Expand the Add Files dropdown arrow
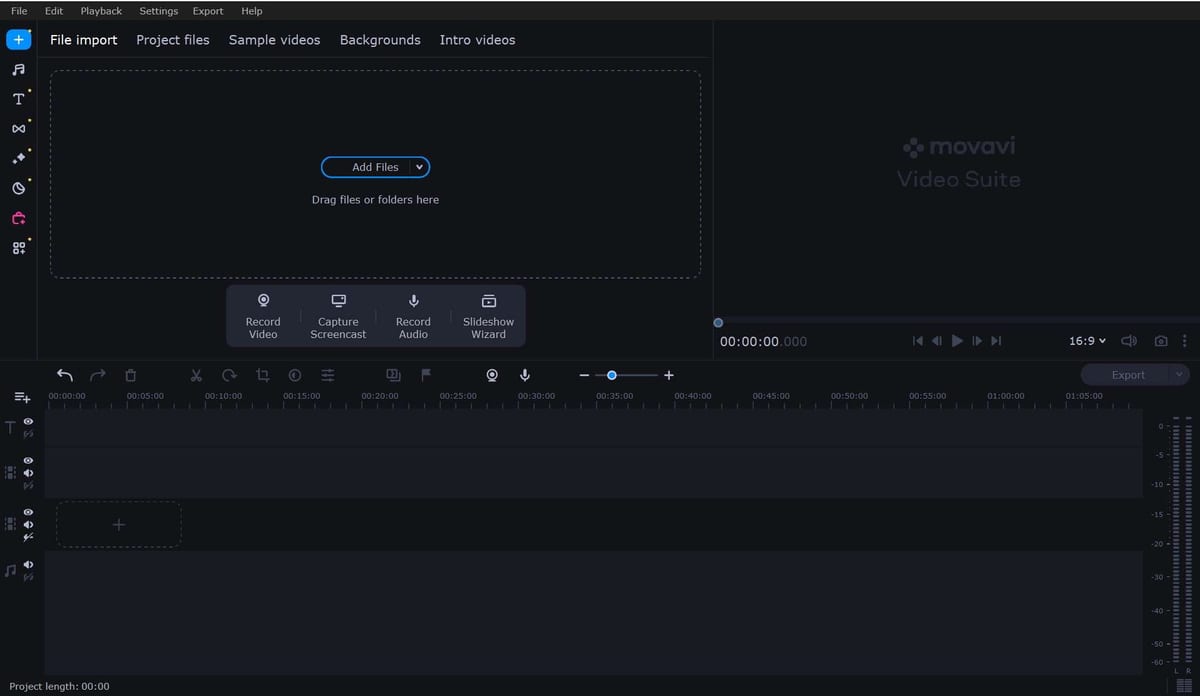The width and height of the screenshot is (1200, 696). pos(419,167)
